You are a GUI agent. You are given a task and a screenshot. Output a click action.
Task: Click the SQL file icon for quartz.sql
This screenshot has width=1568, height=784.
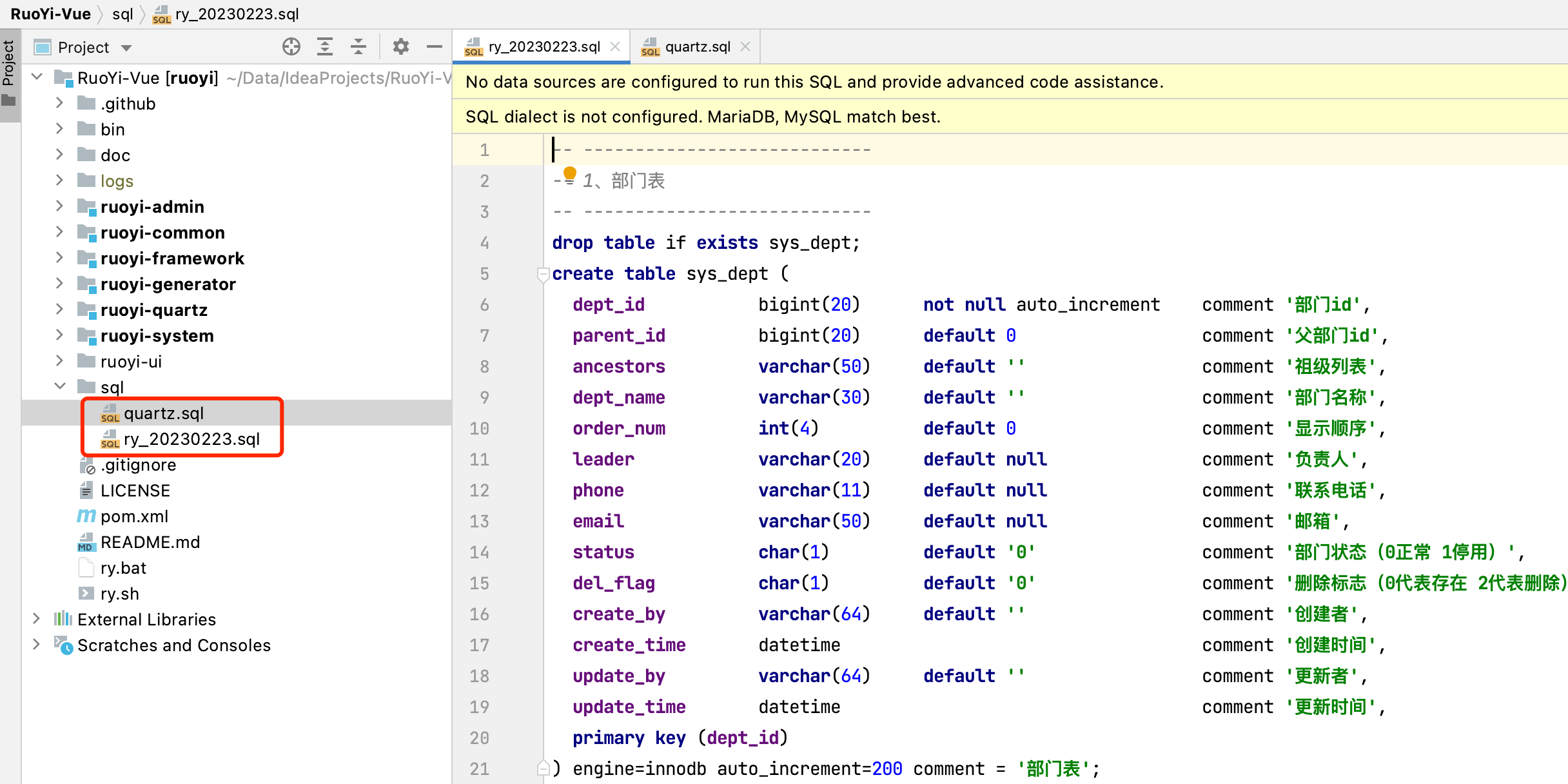108,413
